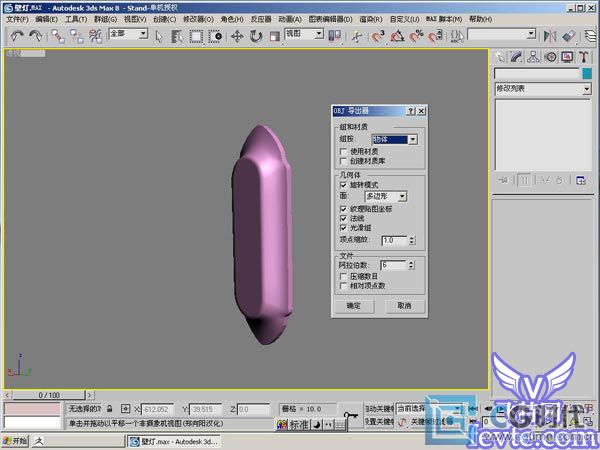Image resolution: width=600 pixels, height=450 pixels.
Task: Adjust the 顶点缩放 spinner arrows
Action: [x=412, y=240]
